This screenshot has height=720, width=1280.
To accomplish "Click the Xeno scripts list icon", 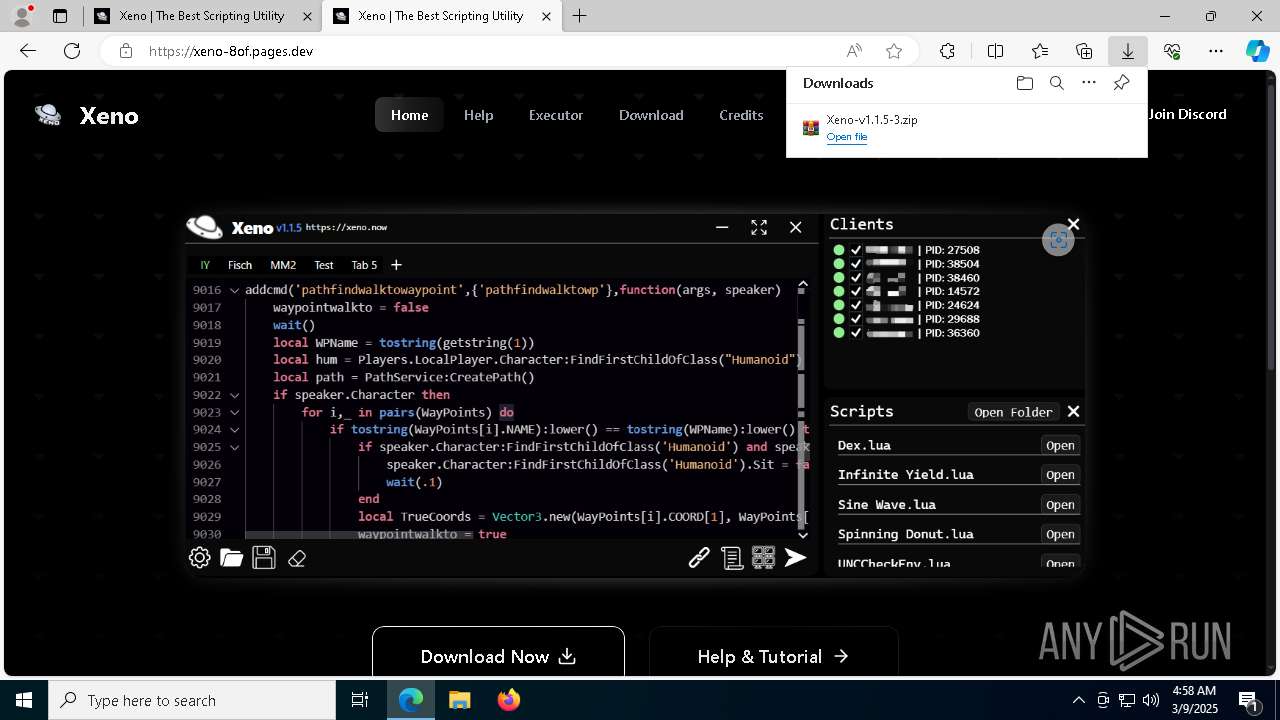I will [x=732, y=558].
